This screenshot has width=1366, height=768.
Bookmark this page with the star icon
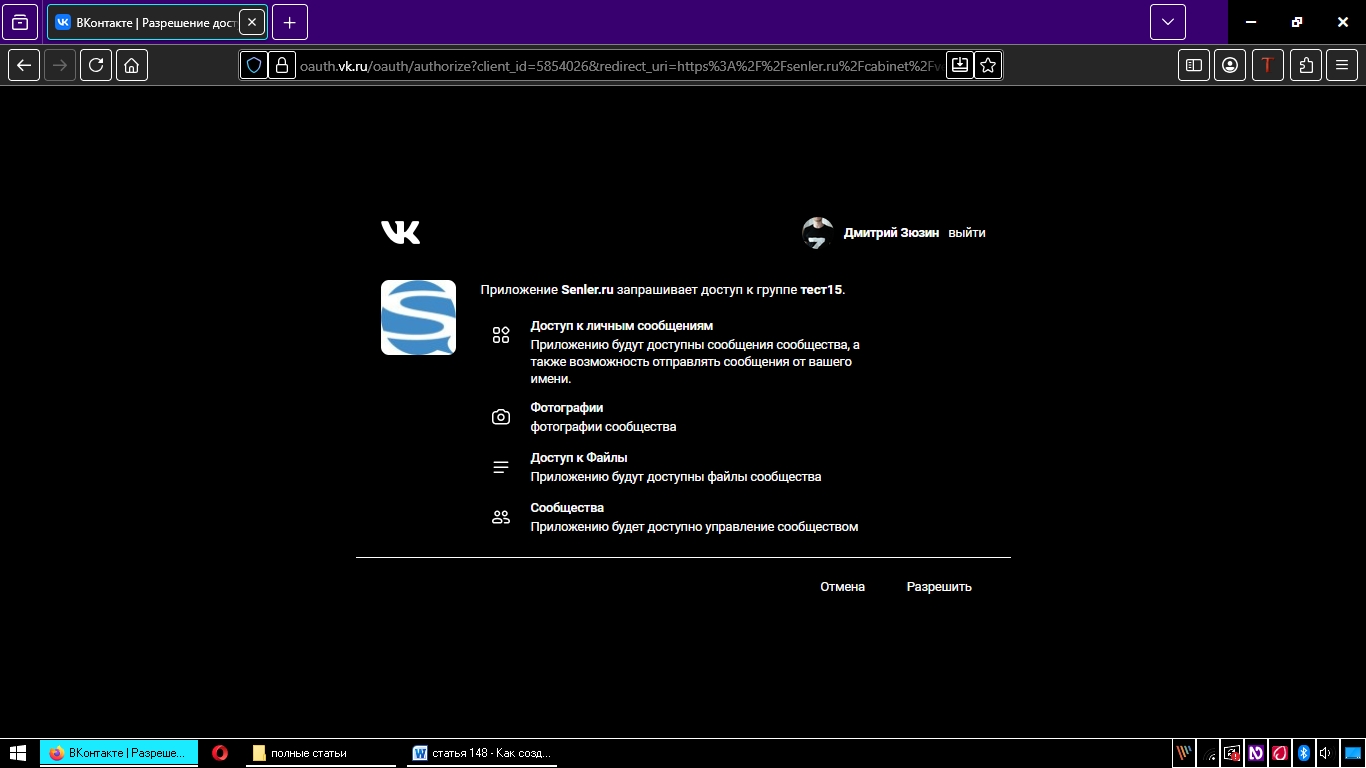(x=988, y=65)
